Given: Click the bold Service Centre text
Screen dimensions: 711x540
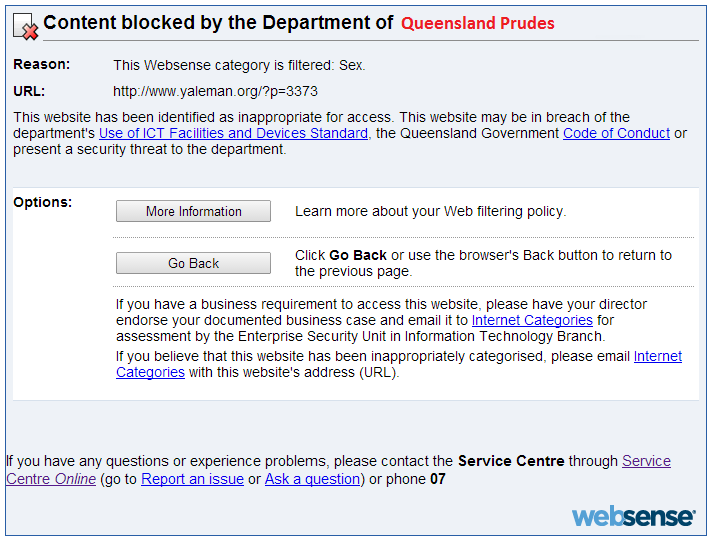Looking at the screenshot, I should (x=511, y=461).
